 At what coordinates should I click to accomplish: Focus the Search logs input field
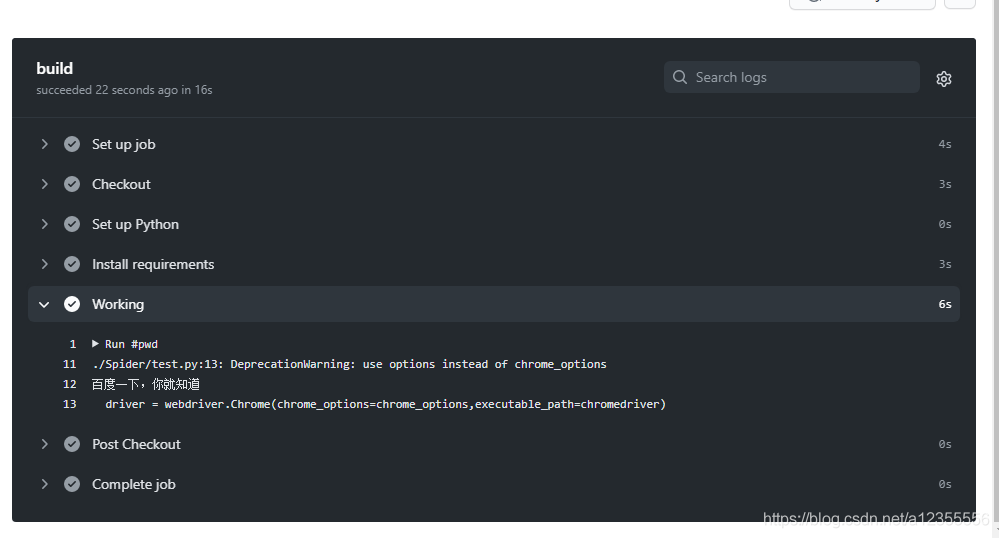[x=791, y=77]
